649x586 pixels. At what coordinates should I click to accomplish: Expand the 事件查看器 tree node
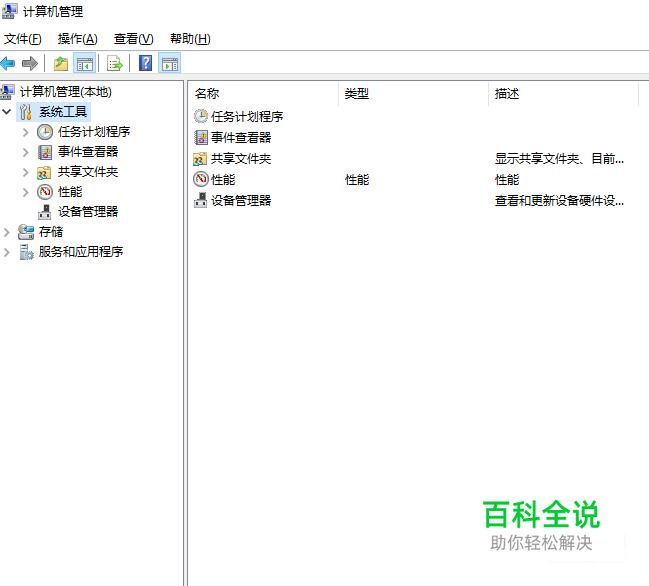(x=26, y=152)
